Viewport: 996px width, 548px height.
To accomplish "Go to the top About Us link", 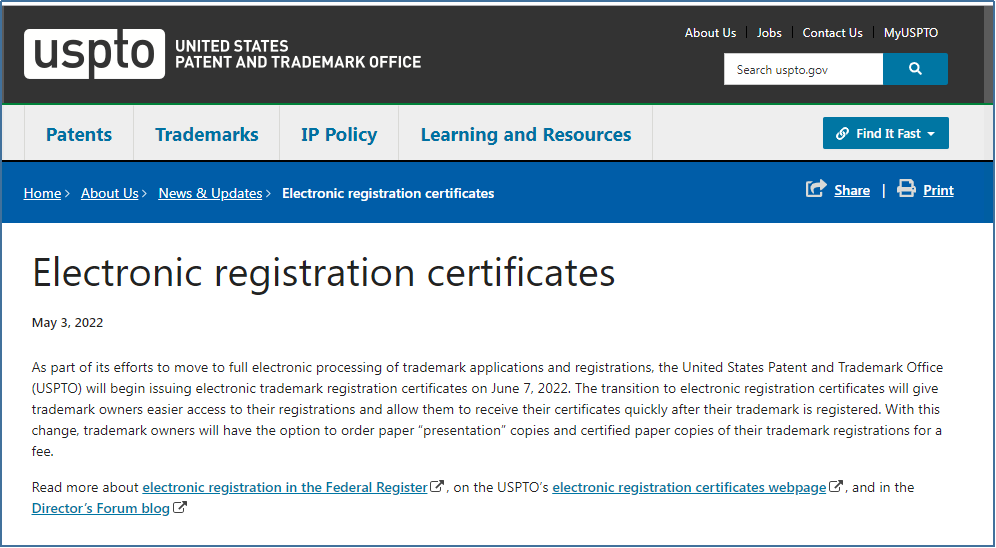I will coord(710,33).
